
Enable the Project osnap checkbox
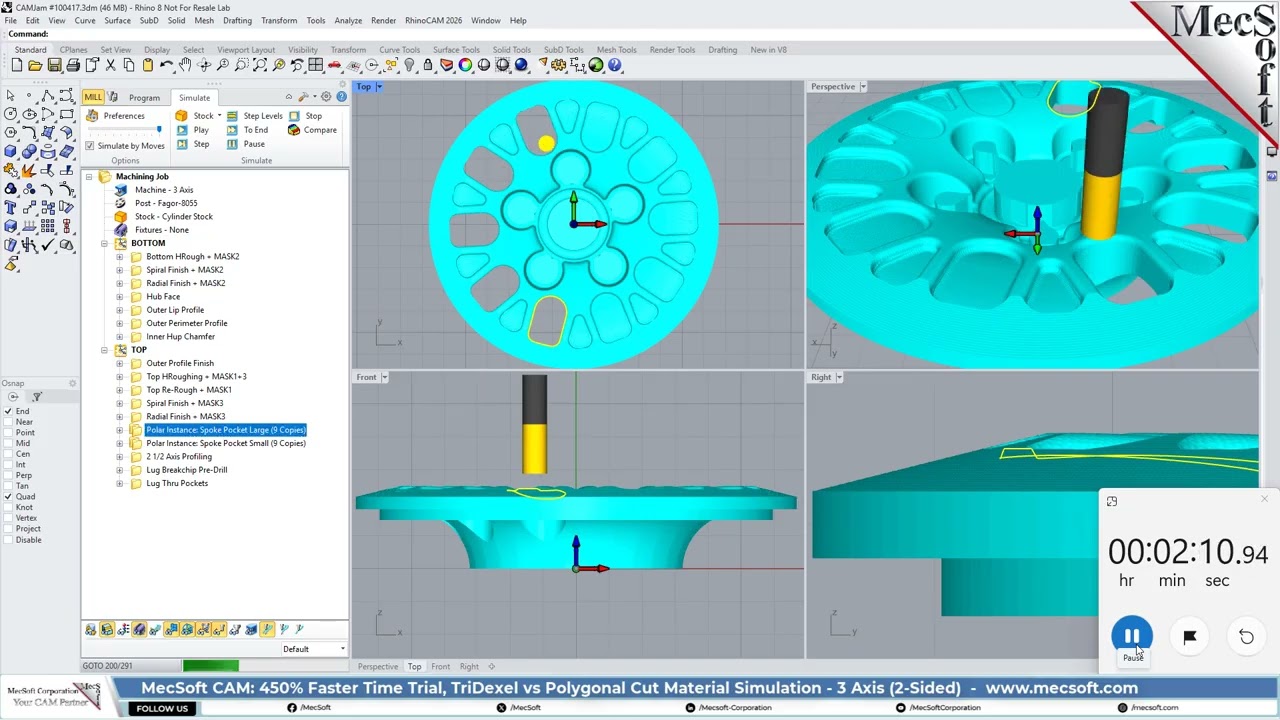[x=8, y=529]
